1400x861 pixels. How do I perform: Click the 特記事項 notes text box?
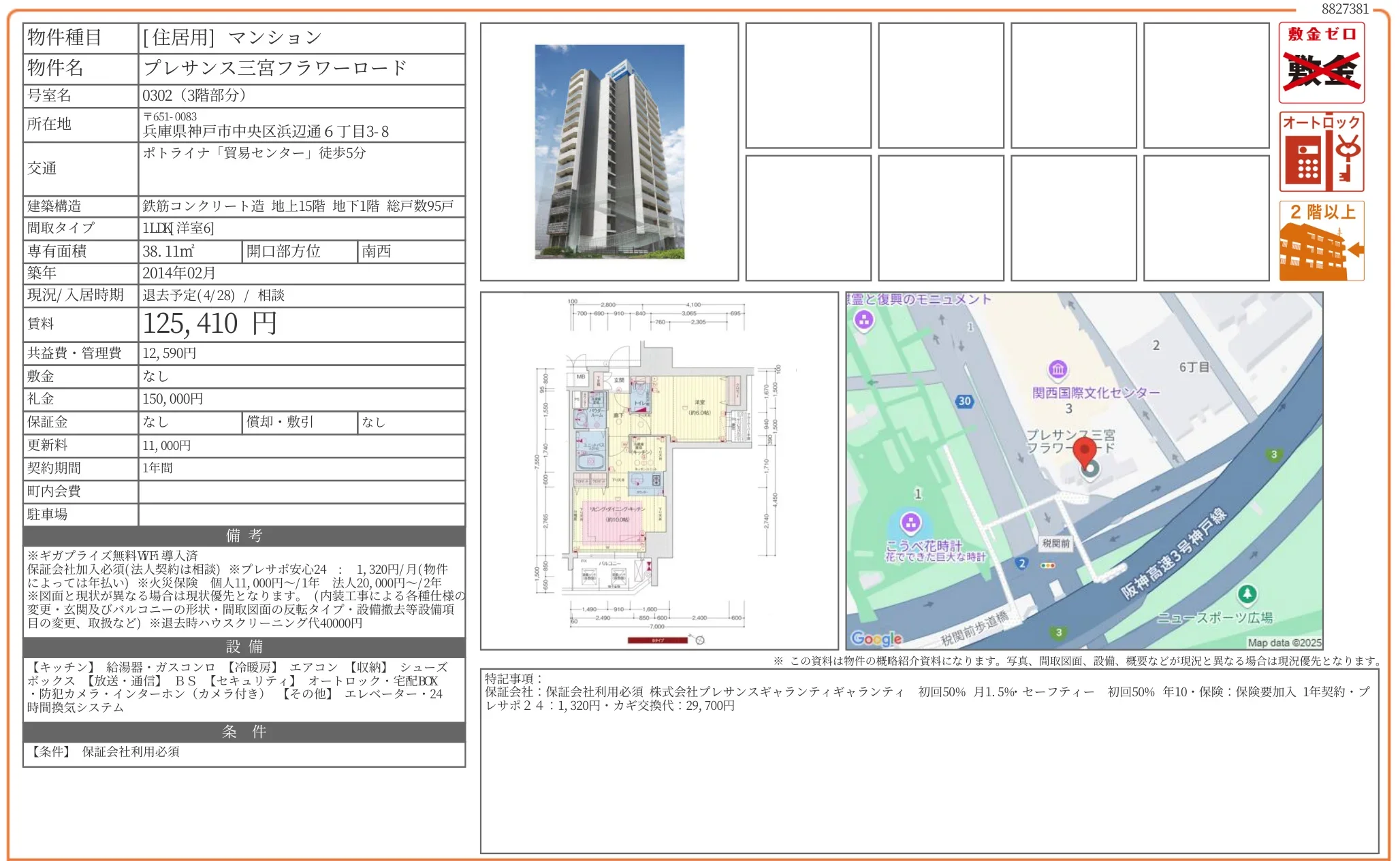(x=929, y=760)
